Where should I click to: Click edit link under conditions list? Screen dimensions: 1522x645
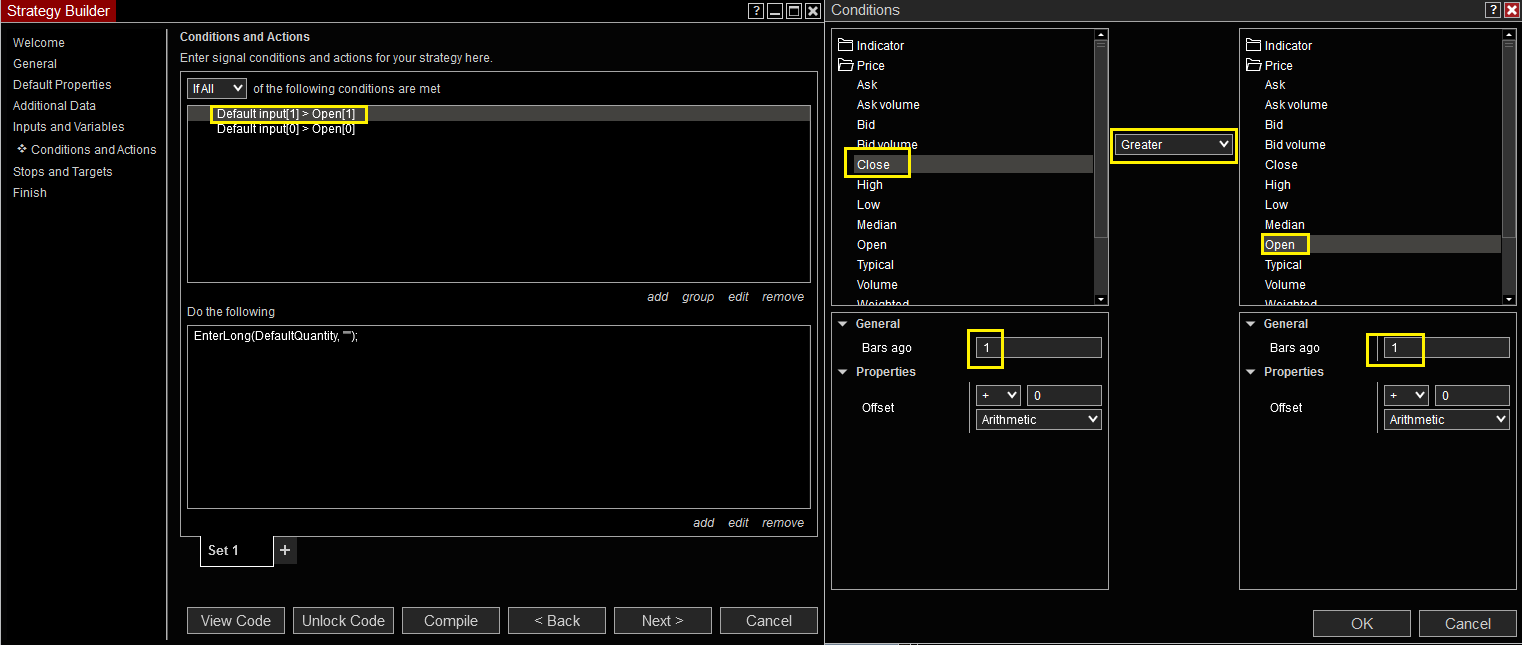coord(739,297)
